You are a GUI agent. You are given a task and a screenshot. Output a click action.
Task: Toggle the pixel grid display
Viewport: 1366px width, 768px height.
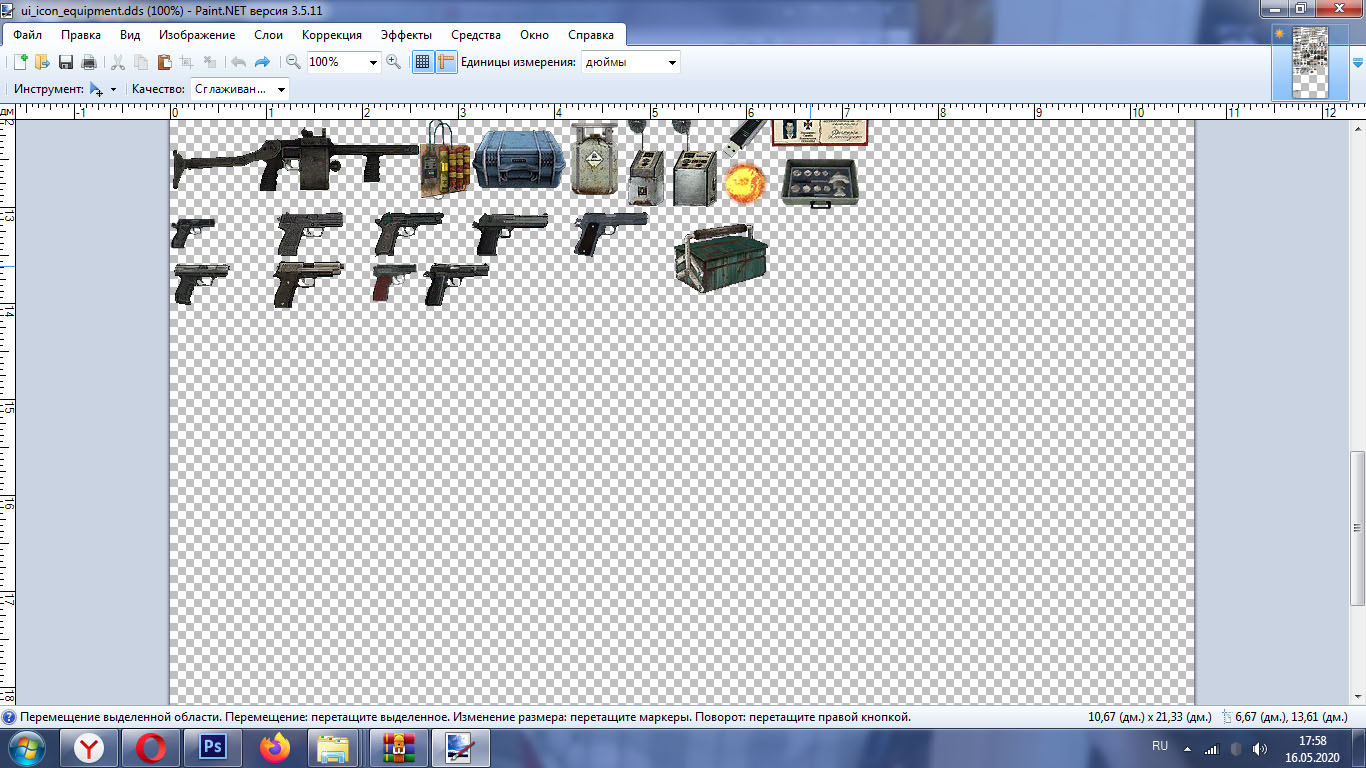(422, 62)
